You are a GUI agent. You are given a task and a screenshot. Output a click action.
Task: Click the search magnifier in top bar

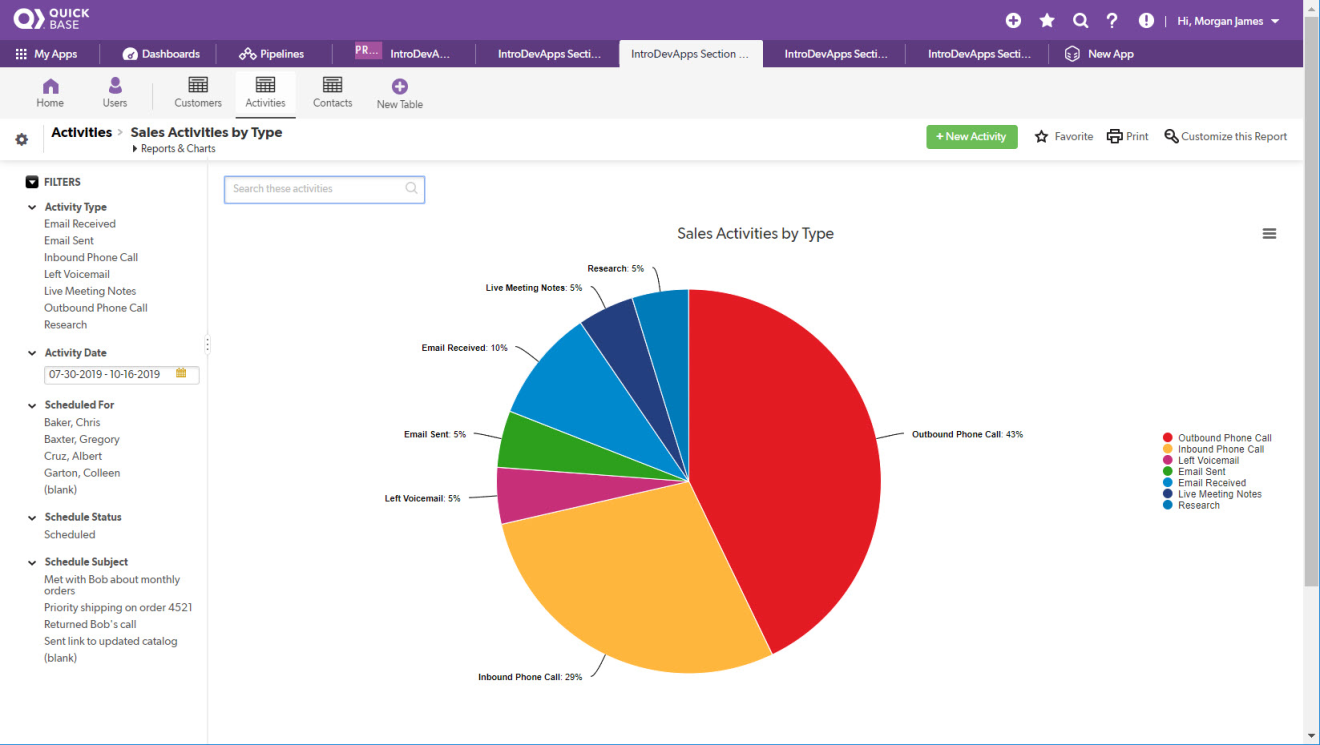[1080, 21]
